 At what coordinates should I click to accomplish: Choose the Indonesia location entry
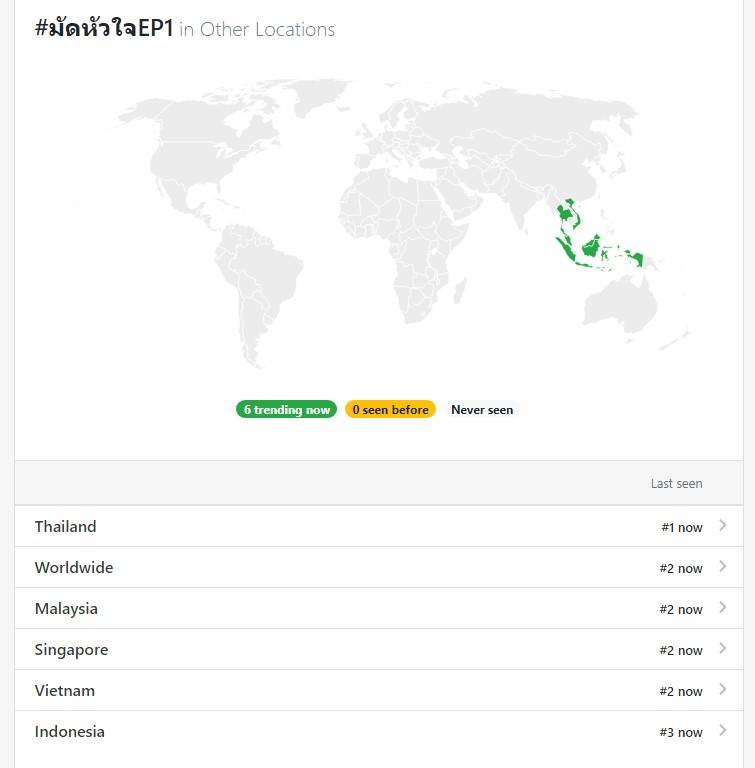69,732
